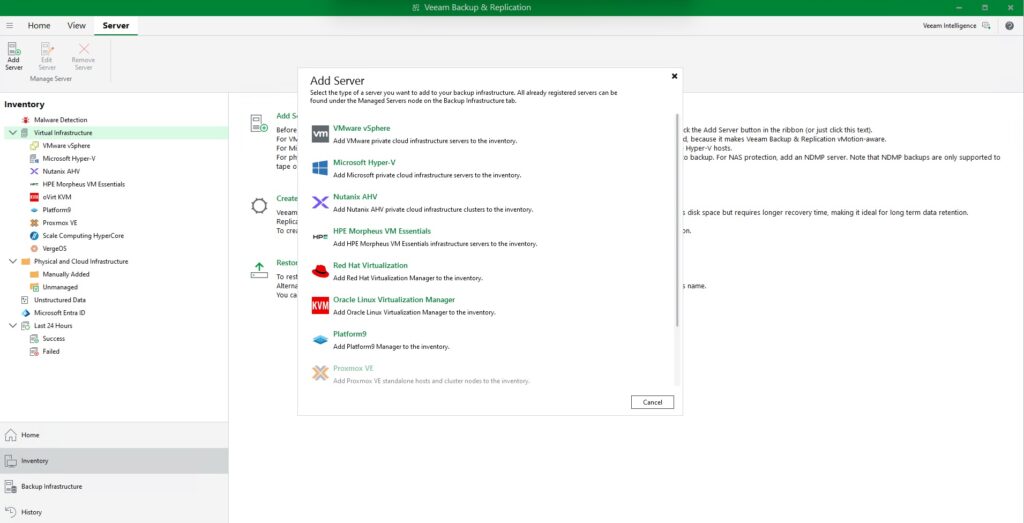Choose Proxmox VE server type link
This screenshot has height=523, width=1024.
tap(353, 368)
